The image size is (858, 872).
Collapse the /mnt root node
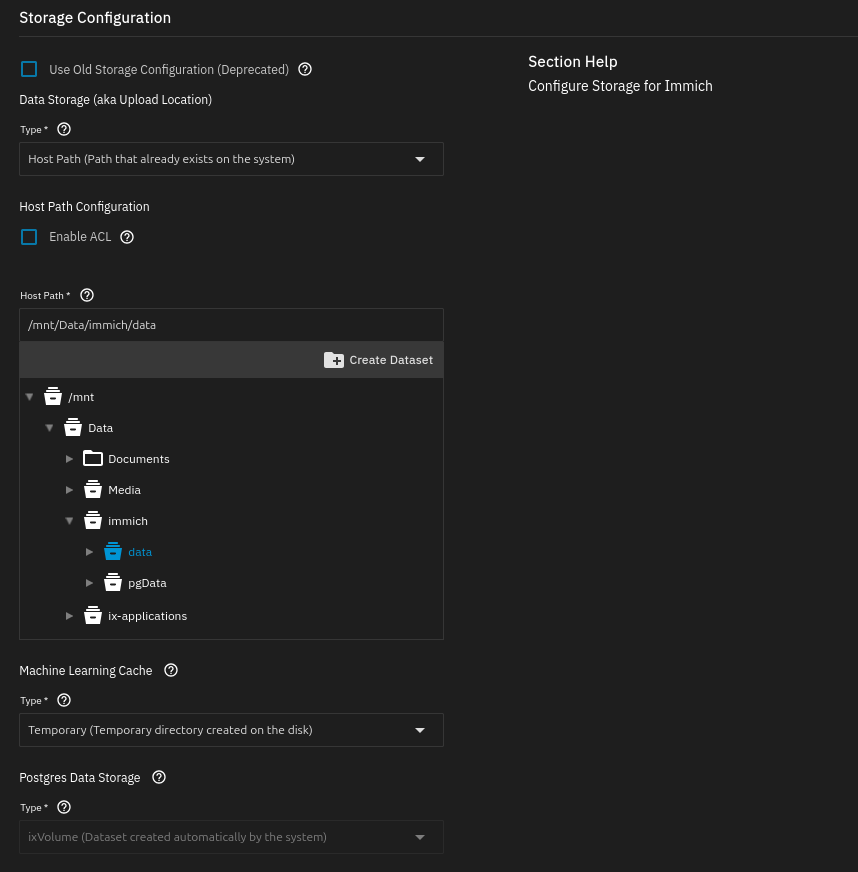tap(29, 397)
